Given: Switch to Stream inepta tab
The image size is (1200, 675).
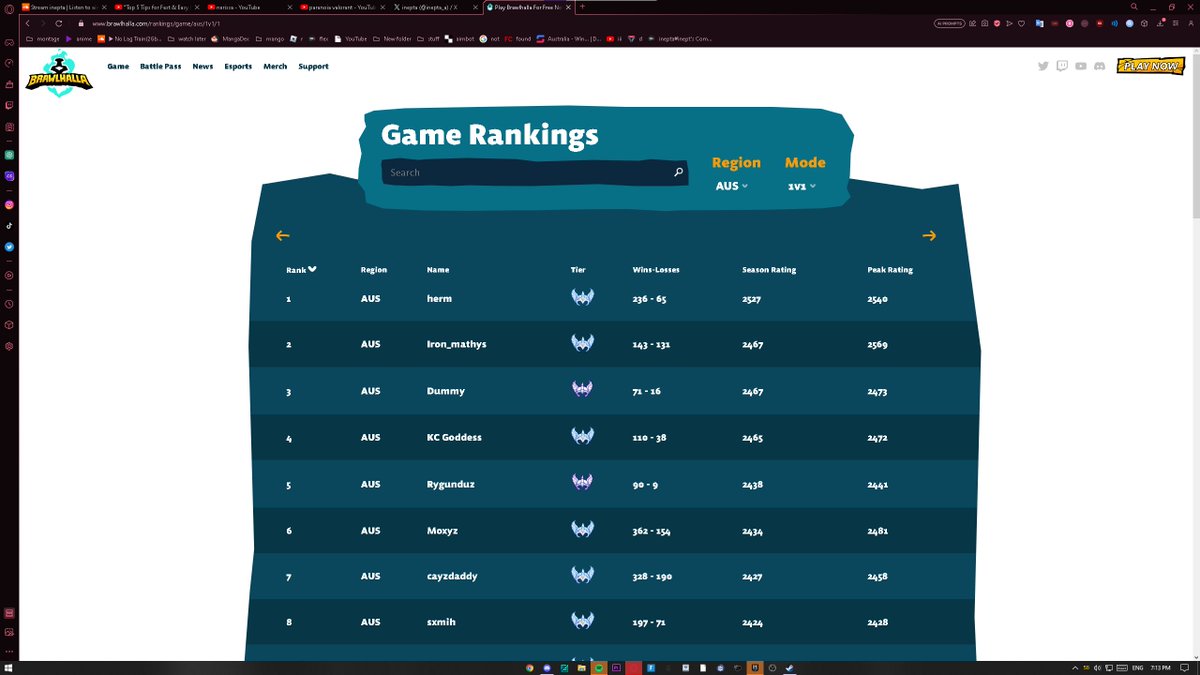Looking at the screenshot, I should tap(64, 6).
